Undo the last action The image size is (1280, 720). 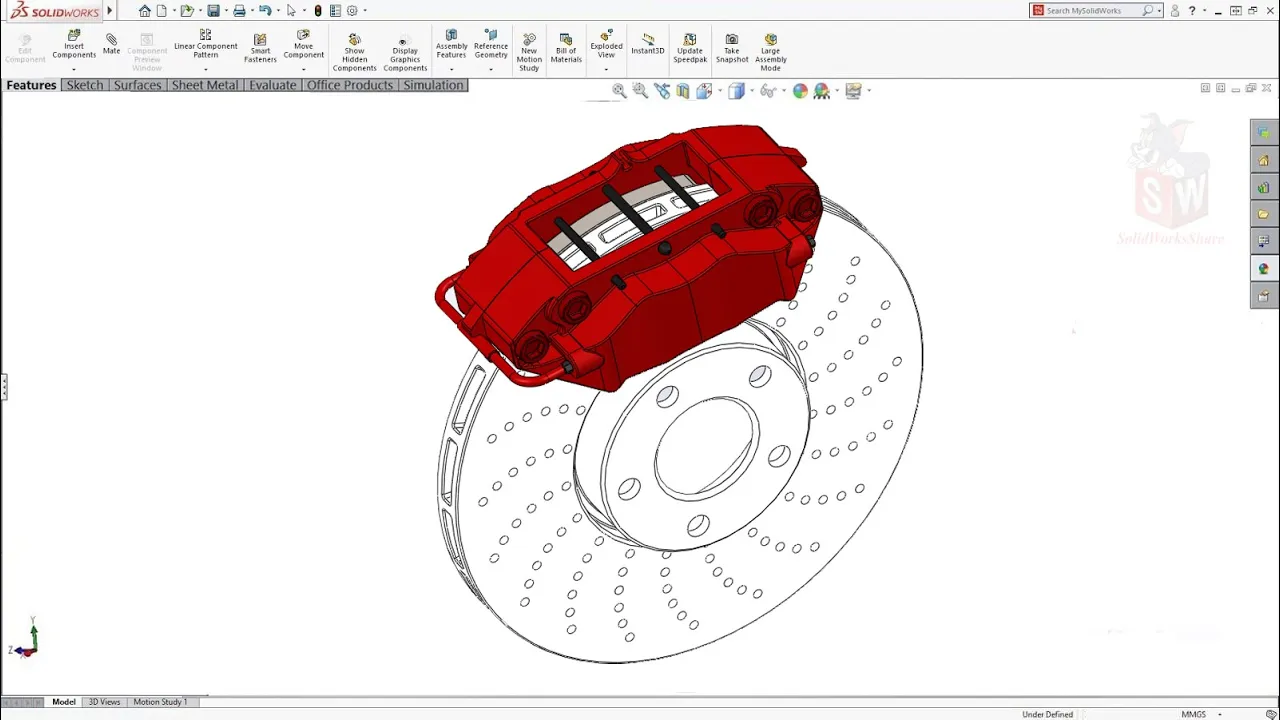pos(265,11)
